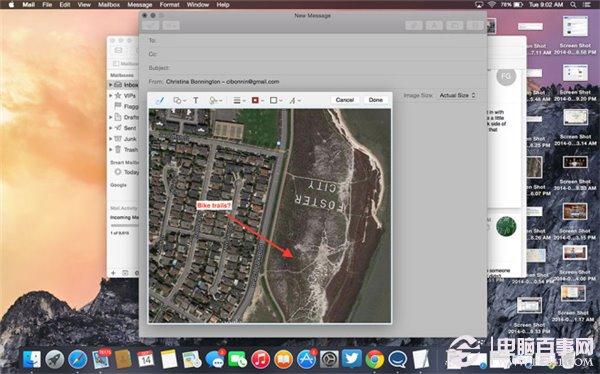600x374 pixels.
Task: Open iTunes from the Dock
Action: [x=261, y=359]
